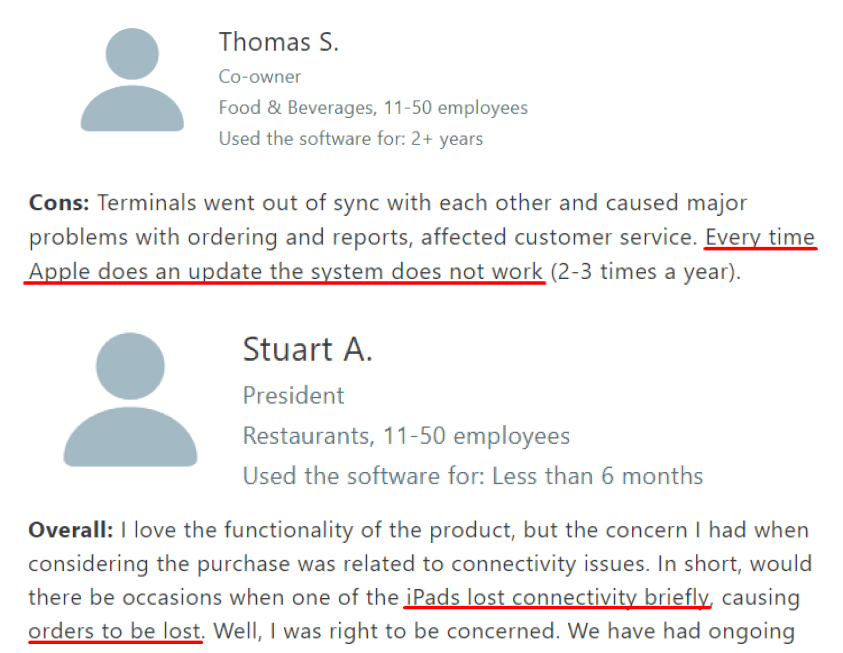Click the Co-owner job title

click(x=260, y=76)
